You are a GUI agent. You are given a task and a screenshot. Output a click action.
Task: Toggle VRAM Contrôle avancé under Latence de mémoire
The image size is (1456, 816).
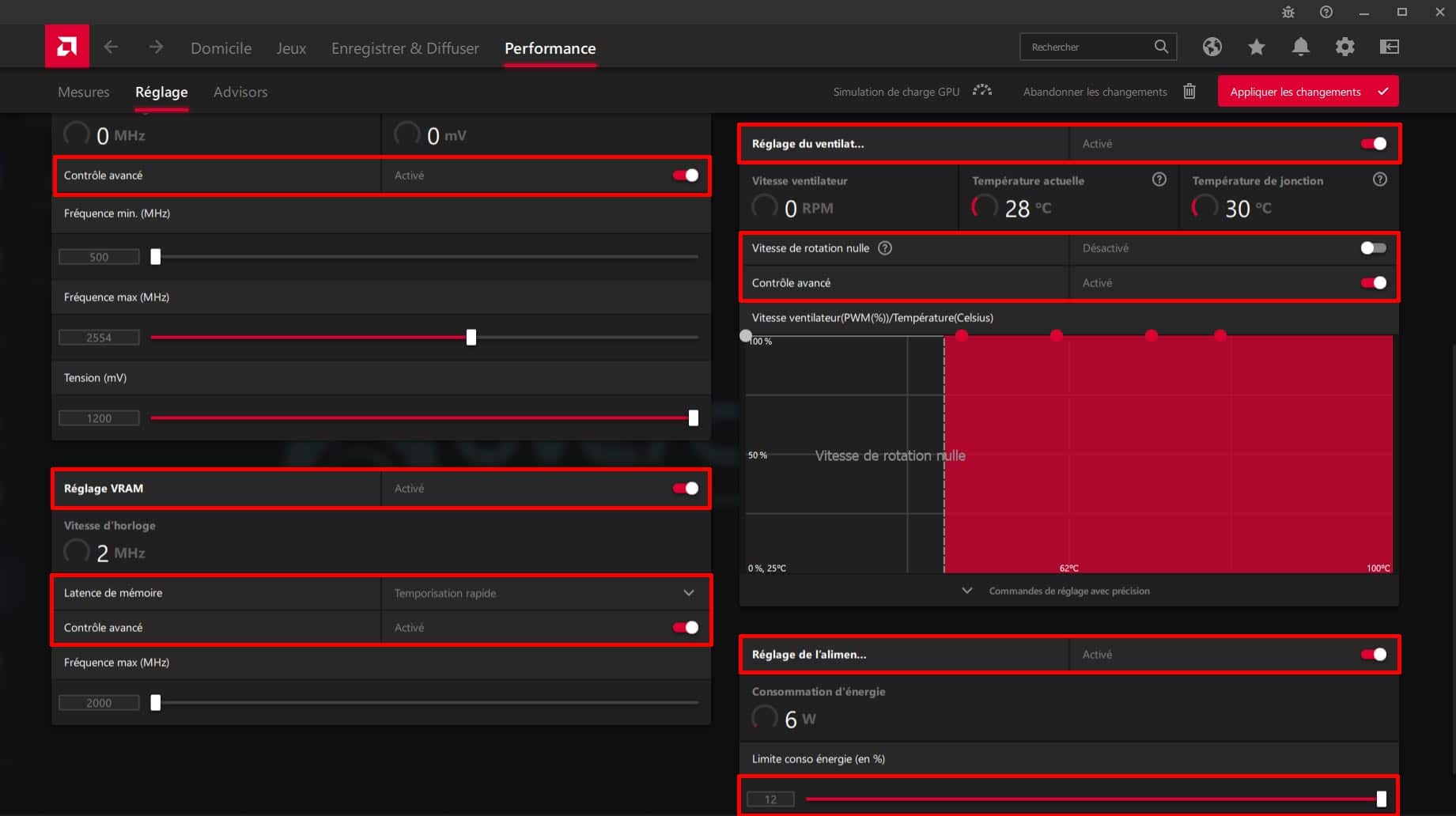coord(686,628)
